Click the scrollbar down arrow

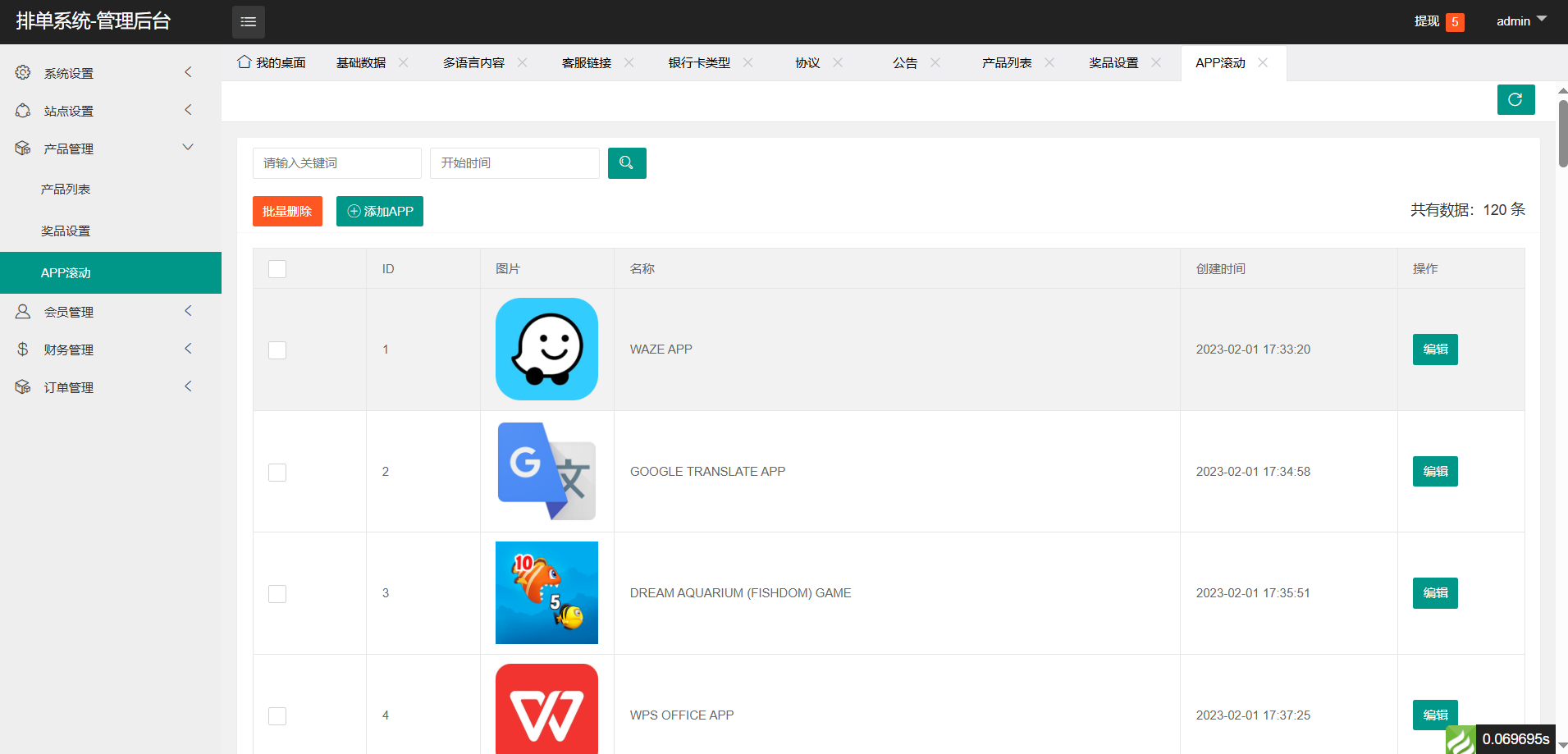[x=1563, y=746]
